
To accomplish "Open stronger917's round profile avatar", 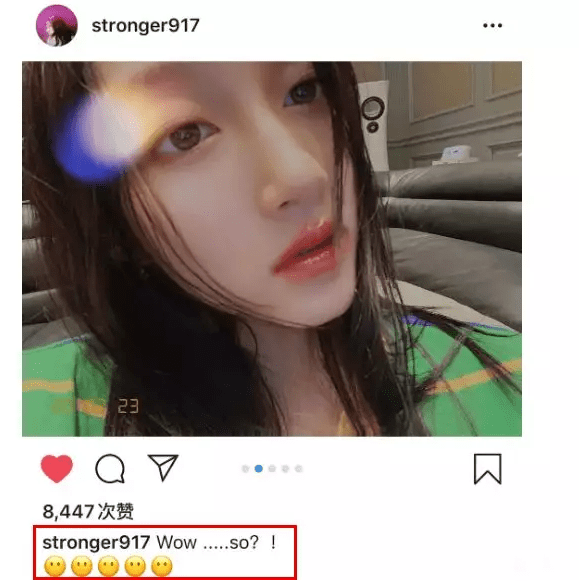I will [57, 25].
